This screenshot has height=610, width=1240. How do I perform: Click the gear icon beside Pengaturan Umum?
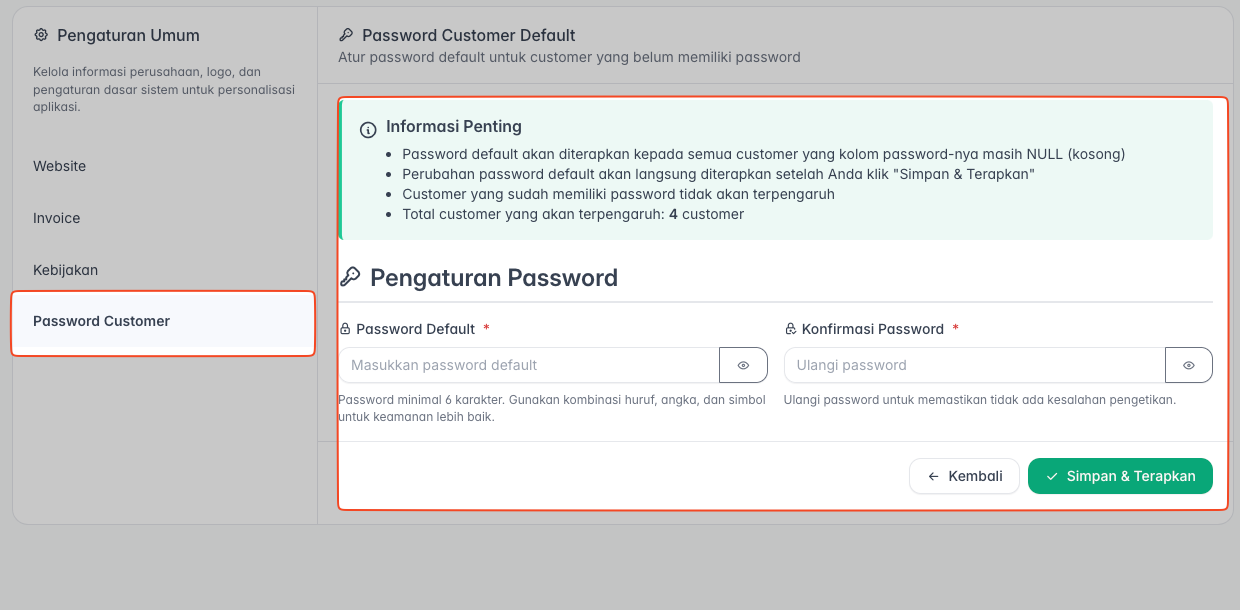click(41, 35)
